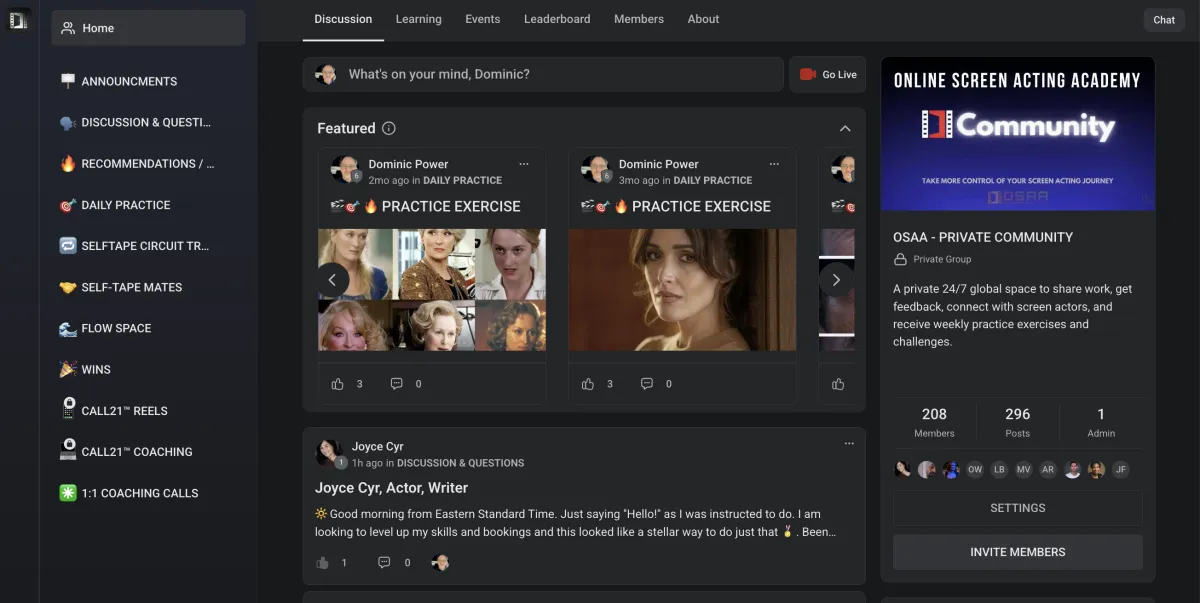Open comments on Joyce Cyr's post
Viewport: 1200px width, 603px height.
pos(384,563)
